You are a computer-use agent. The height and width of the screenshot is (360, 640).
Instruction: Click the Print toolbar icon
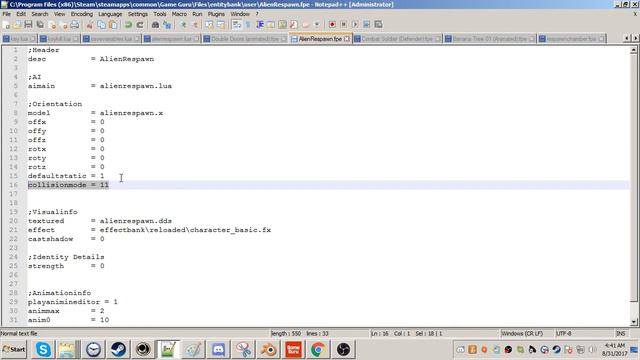click(74, 25)
